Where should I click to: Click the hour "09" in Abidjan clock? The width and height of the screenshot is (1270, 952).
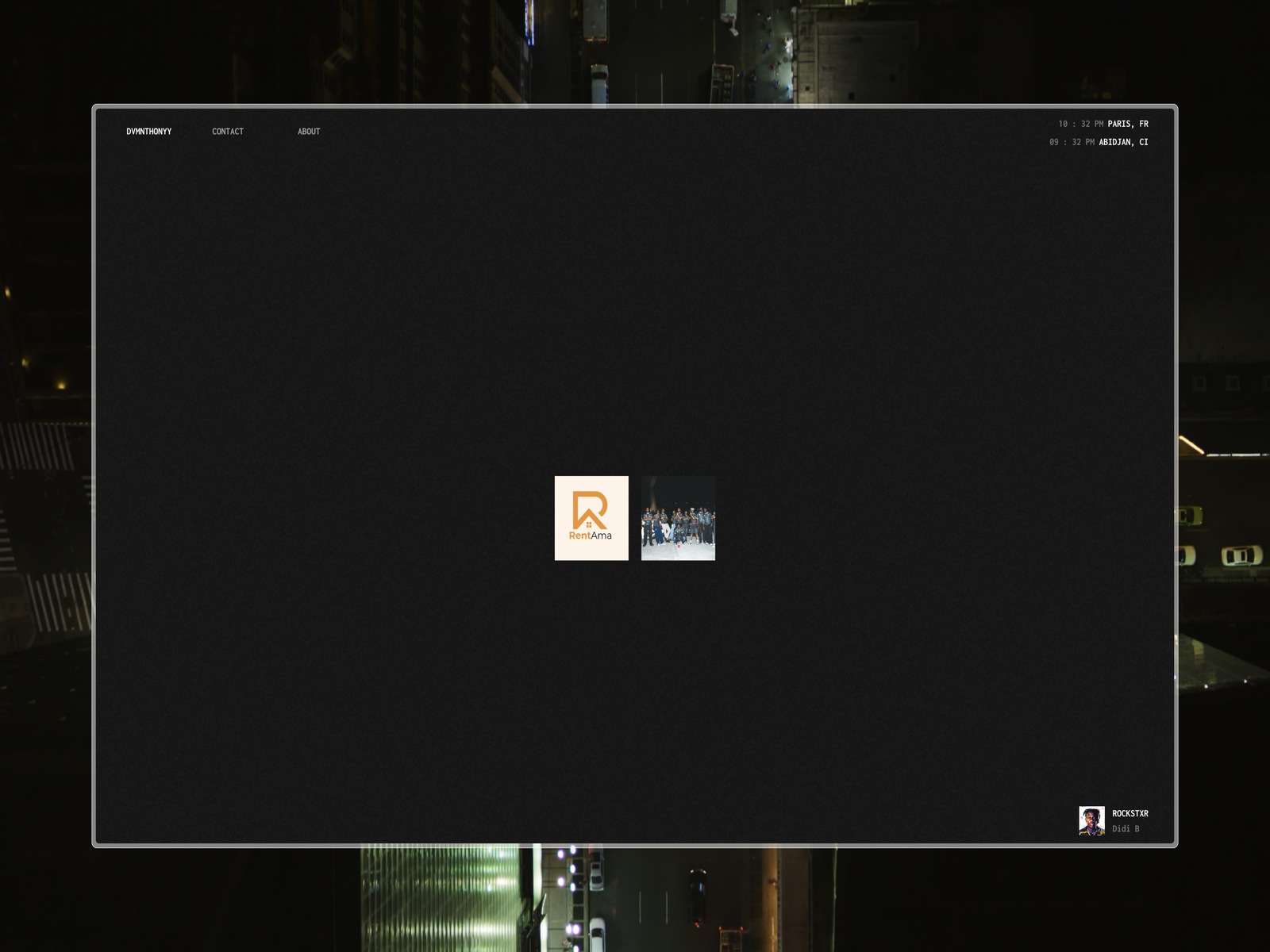pos(1054,142)
